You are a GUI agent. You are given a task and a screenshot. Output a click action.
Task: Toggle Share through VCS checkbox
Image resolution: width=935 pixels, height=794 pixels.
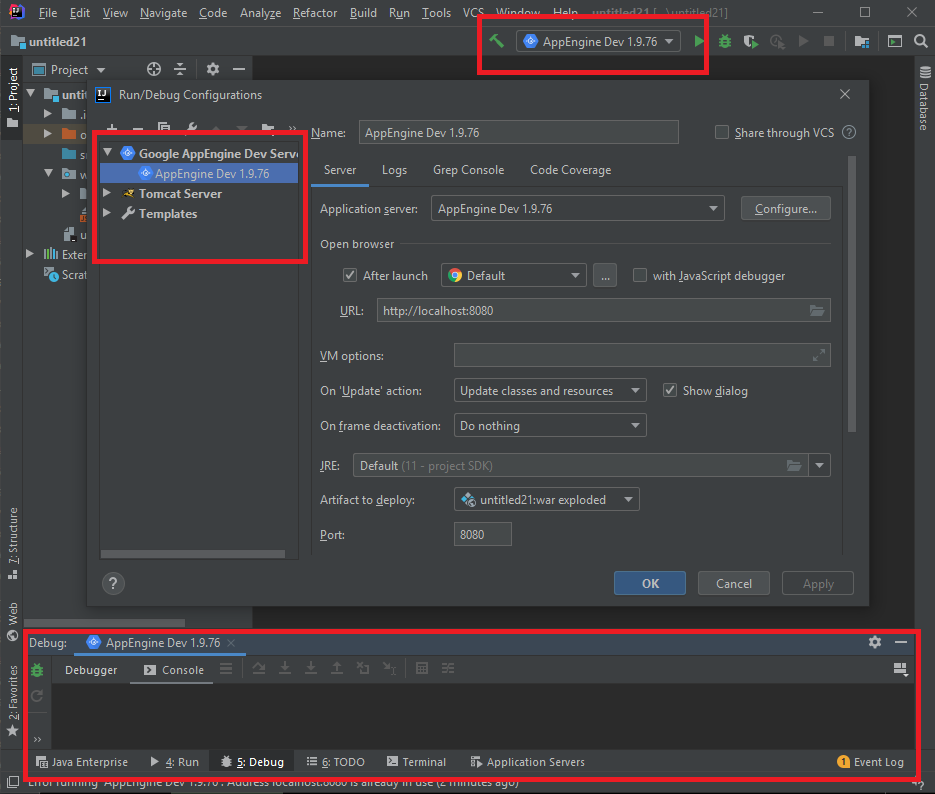click(722, 132)
